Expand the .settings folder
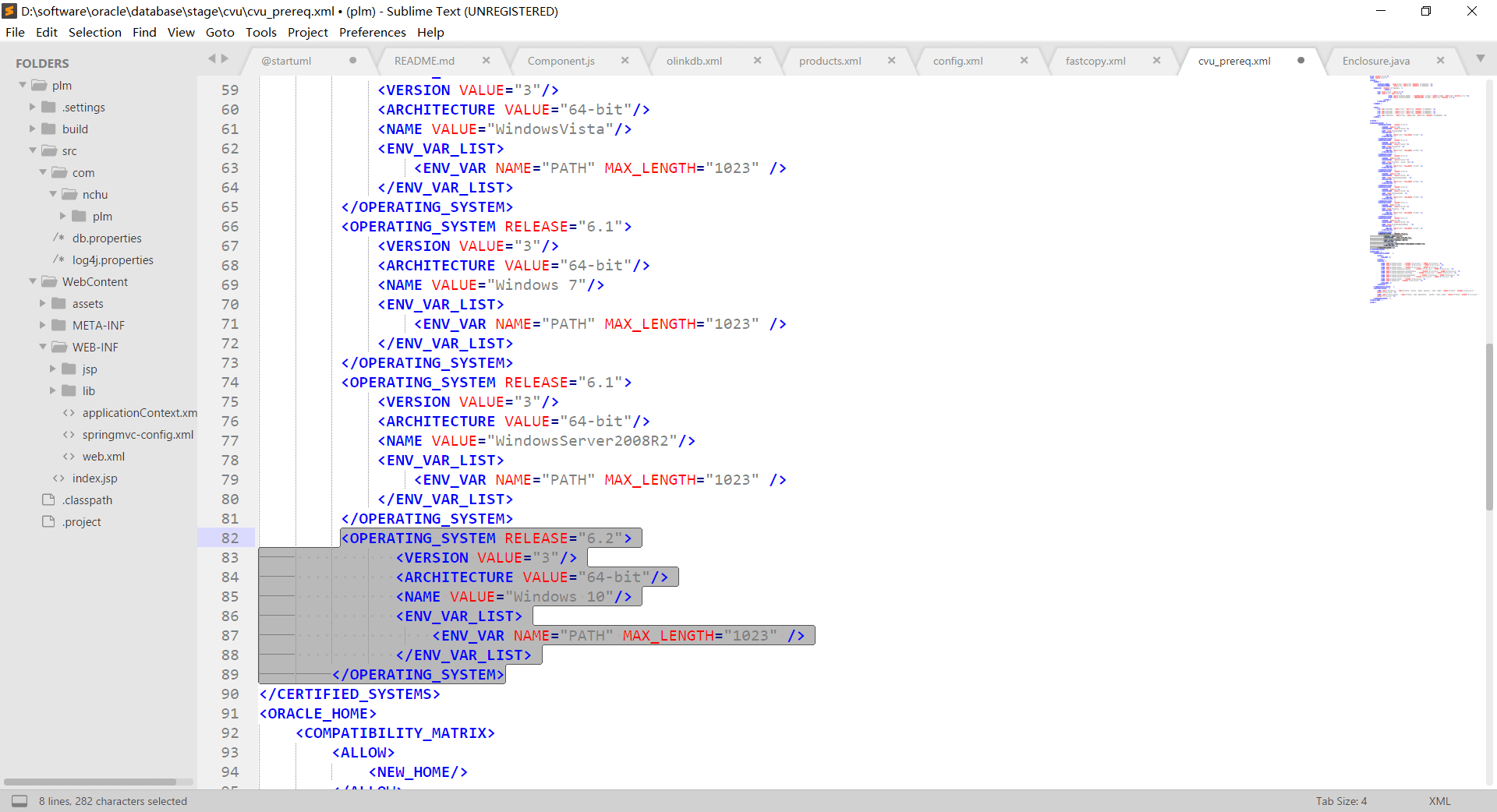The height and width of the screenshot is (812, 1497). [x=33, y=107]
